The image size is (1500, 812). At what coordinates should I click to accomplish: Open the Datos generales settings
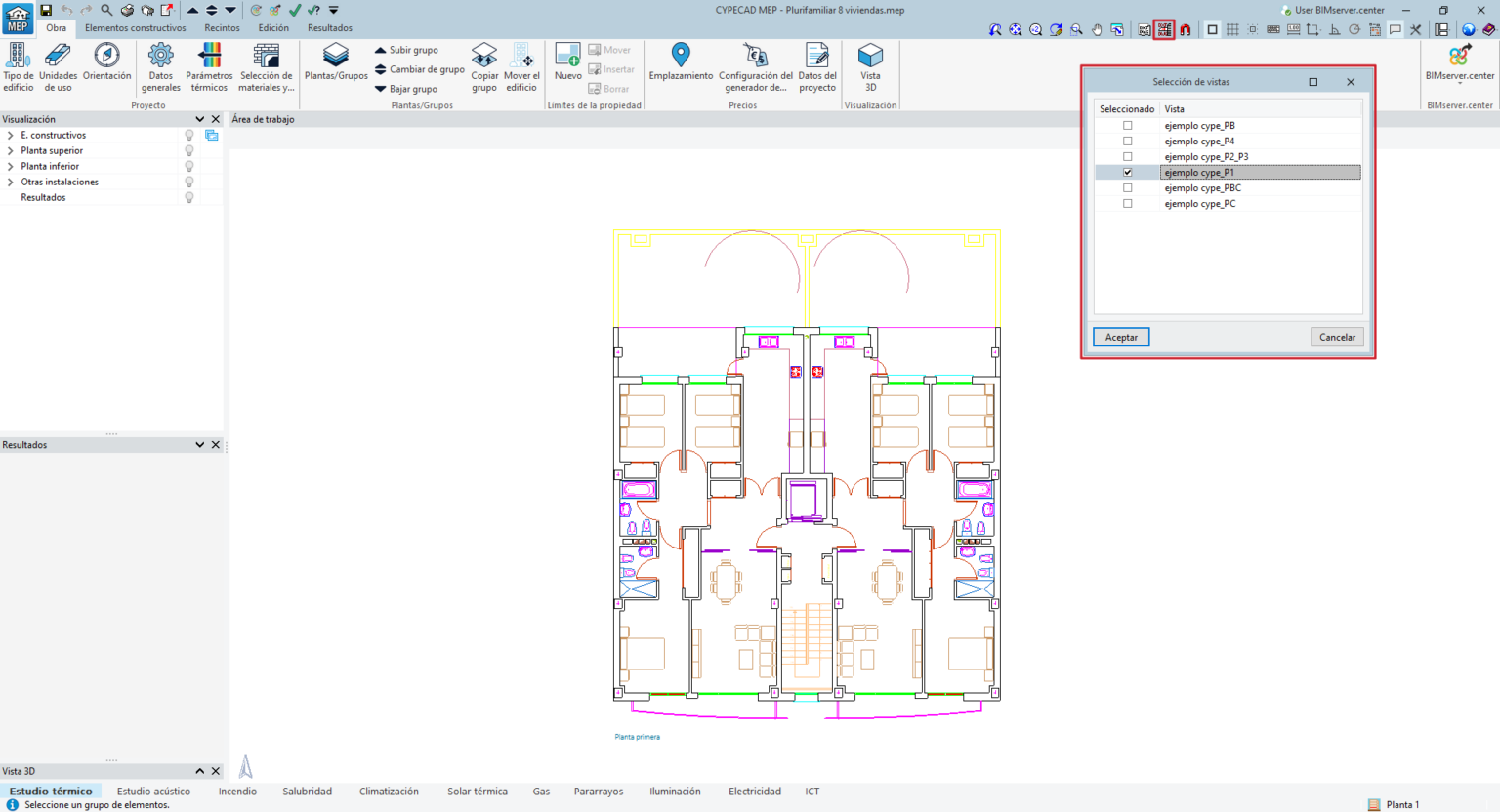click(160, 65)
